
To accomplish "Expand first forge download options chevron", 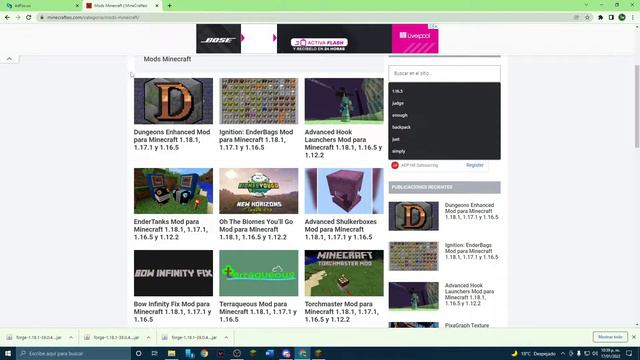I will pos(71,338).
